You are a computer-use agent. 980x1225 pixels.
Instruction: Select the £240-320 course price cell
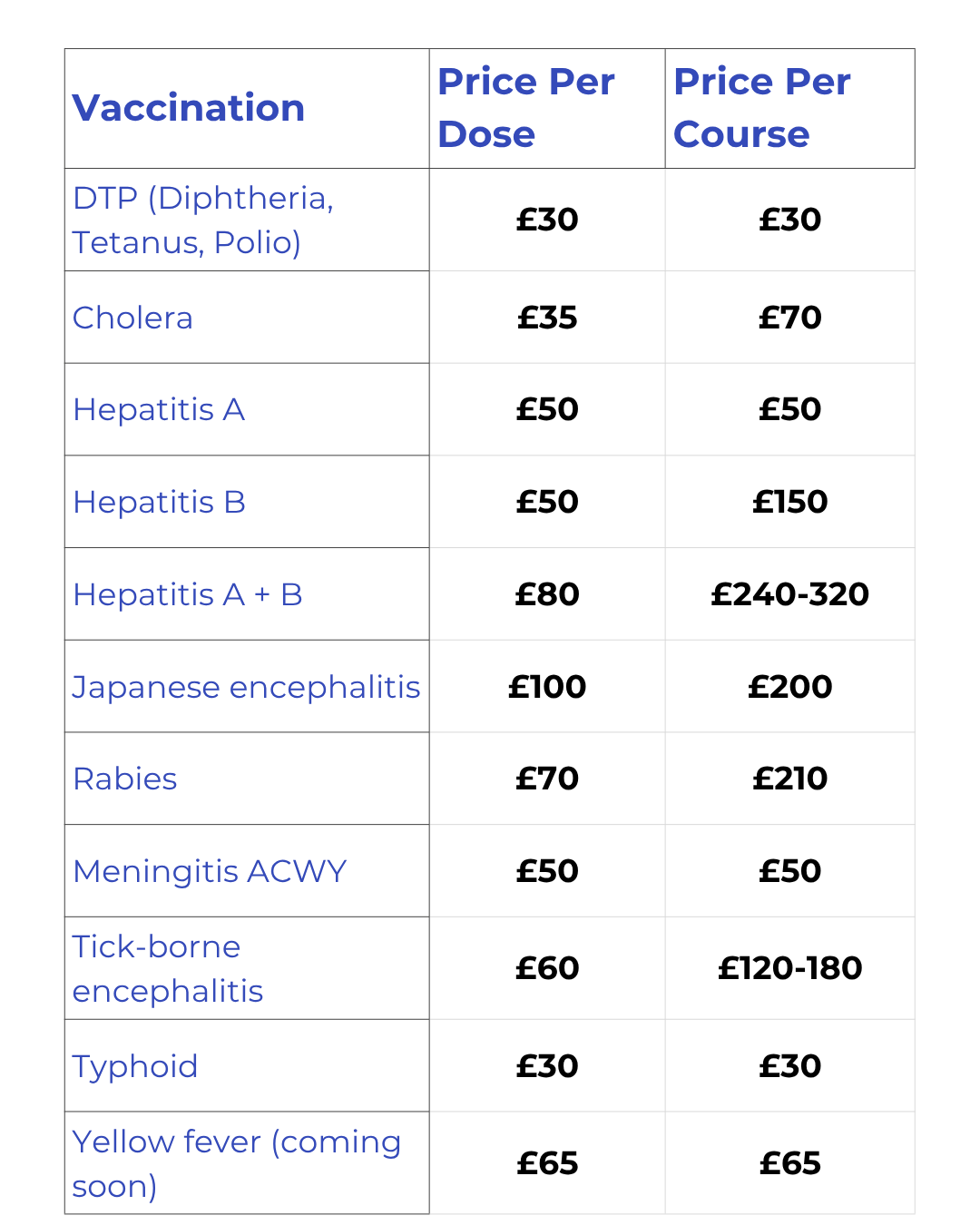[789, 594]
